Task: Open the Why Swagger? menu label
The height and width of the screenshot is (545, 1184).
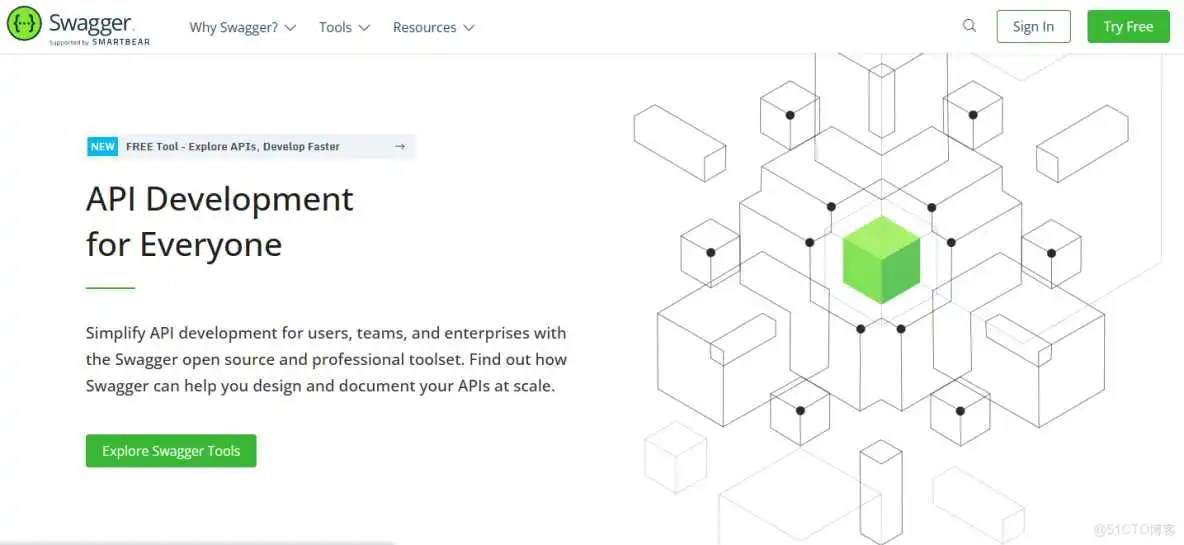Action: [x=234, y=27]
